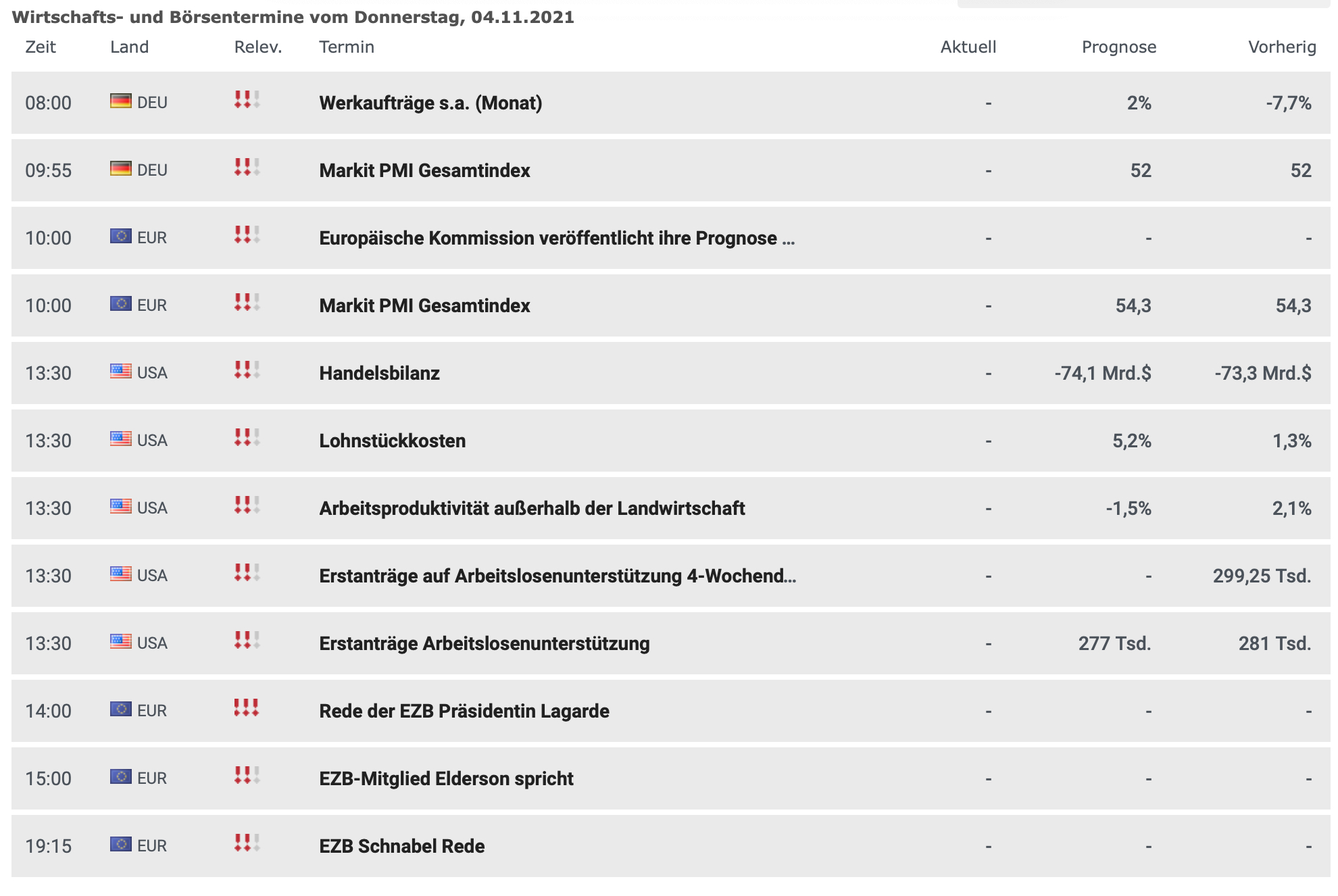
Task: Open Europäische Kommission veröffentlicht ihre Prognose
Action: [557, 238]
